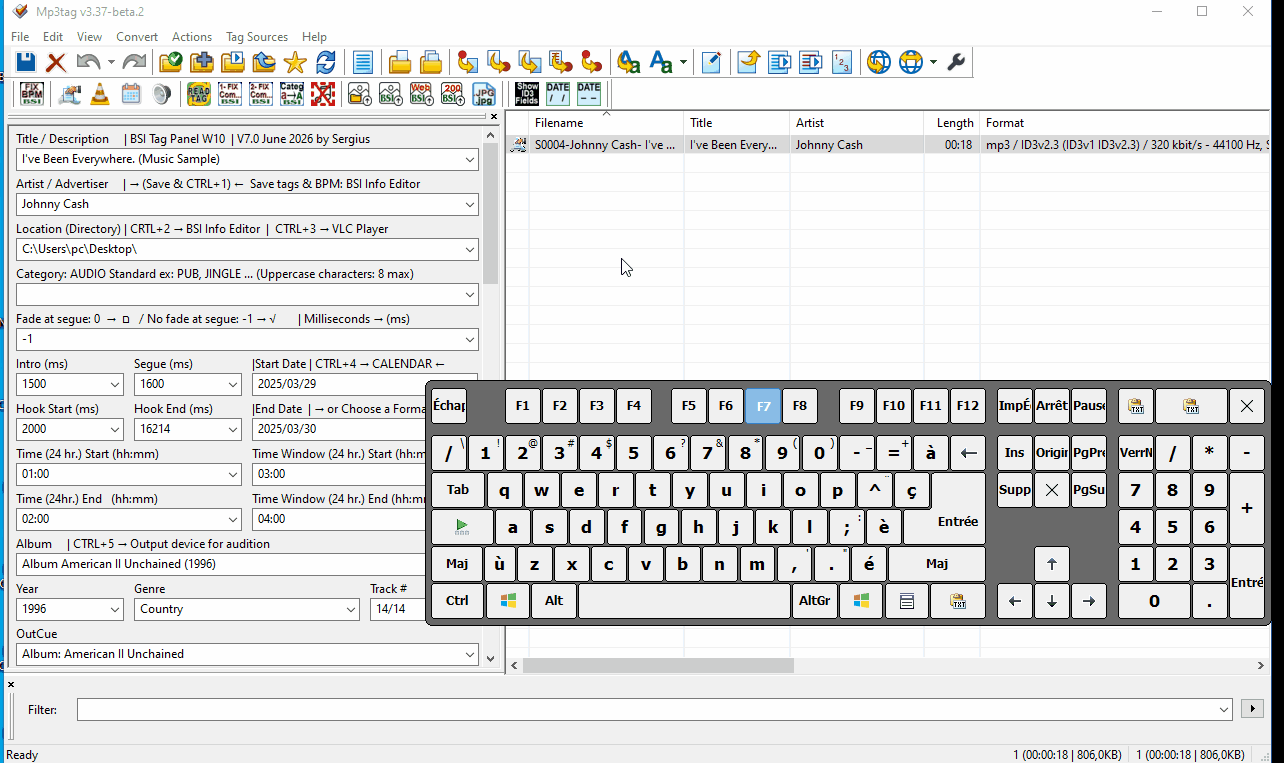The width and height of the screenshot is (1284, 763).
Task: Expand the Title / Description dropdown
Action: pyautogui.click(x=470, y=159)
